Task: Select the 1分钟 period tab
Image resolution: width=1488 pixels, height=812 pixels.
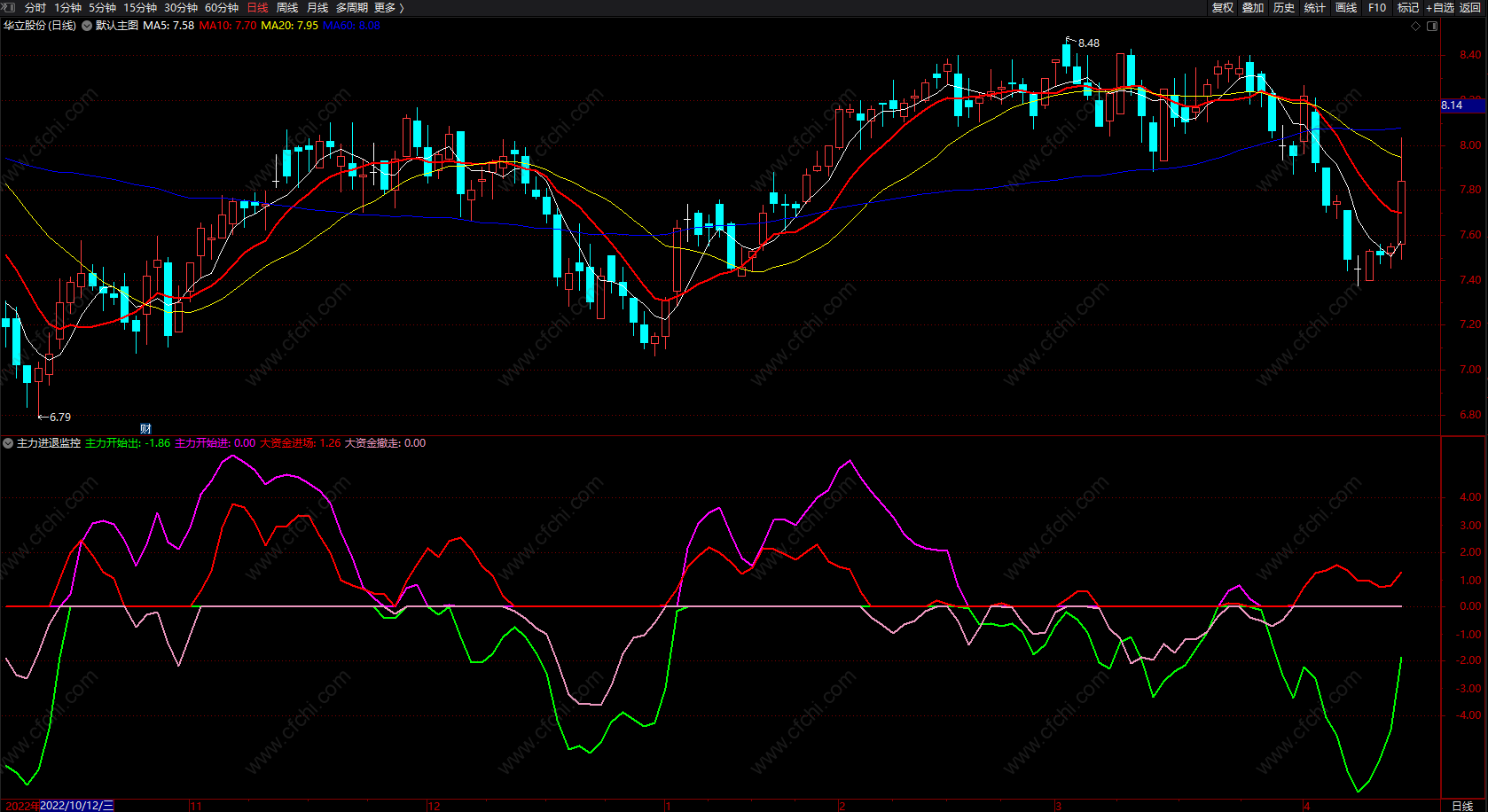Action: [68, 8]
